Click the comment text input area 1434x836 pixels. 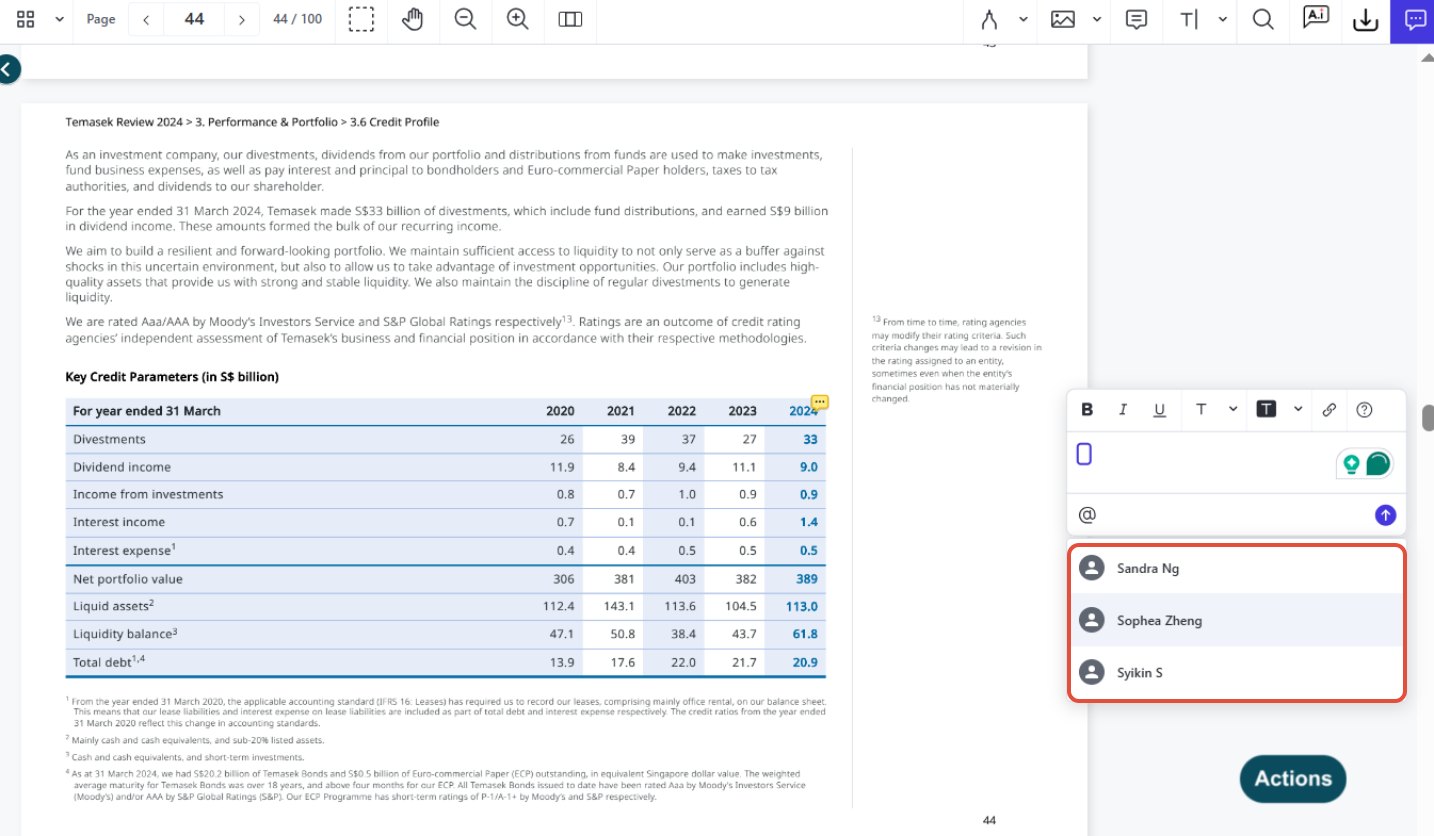pyautogui.click(x=1200, y=460)
